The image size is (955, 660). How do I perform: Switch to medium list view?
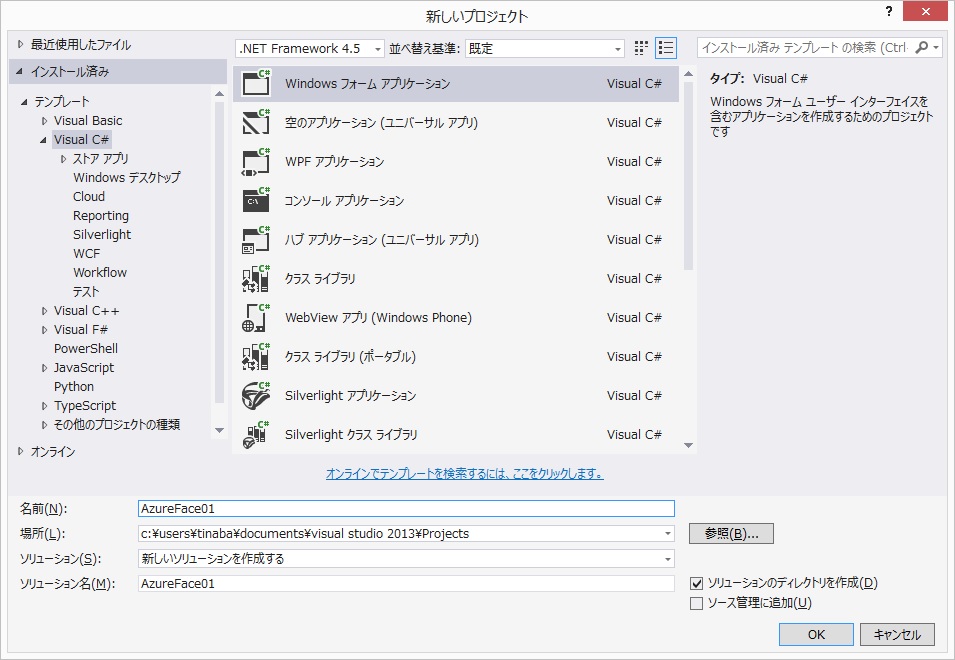click(666, 48)
